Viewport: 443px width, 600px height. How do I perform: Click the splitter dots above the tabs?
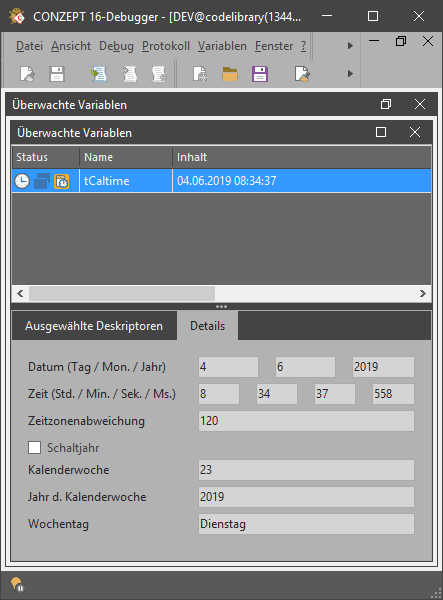click(222, 307)
